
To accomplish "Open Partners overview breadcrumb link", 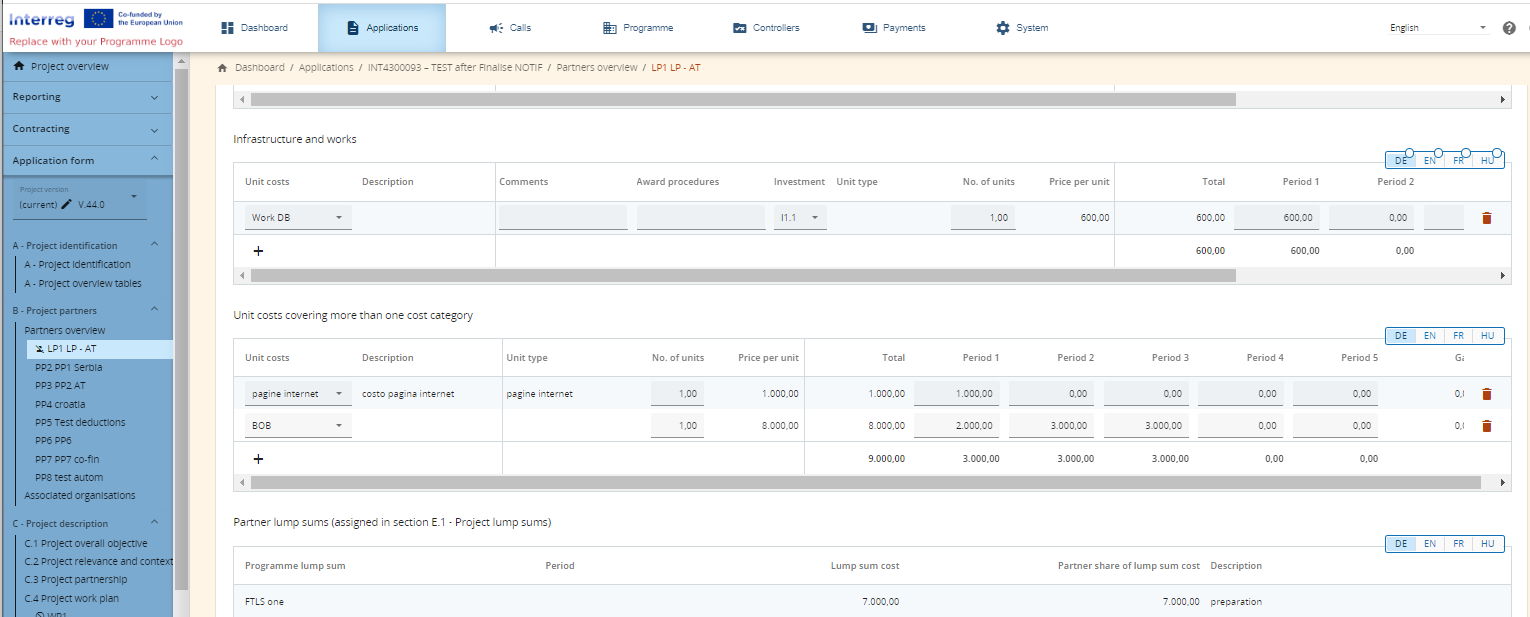I will click(x=596, y=68).
